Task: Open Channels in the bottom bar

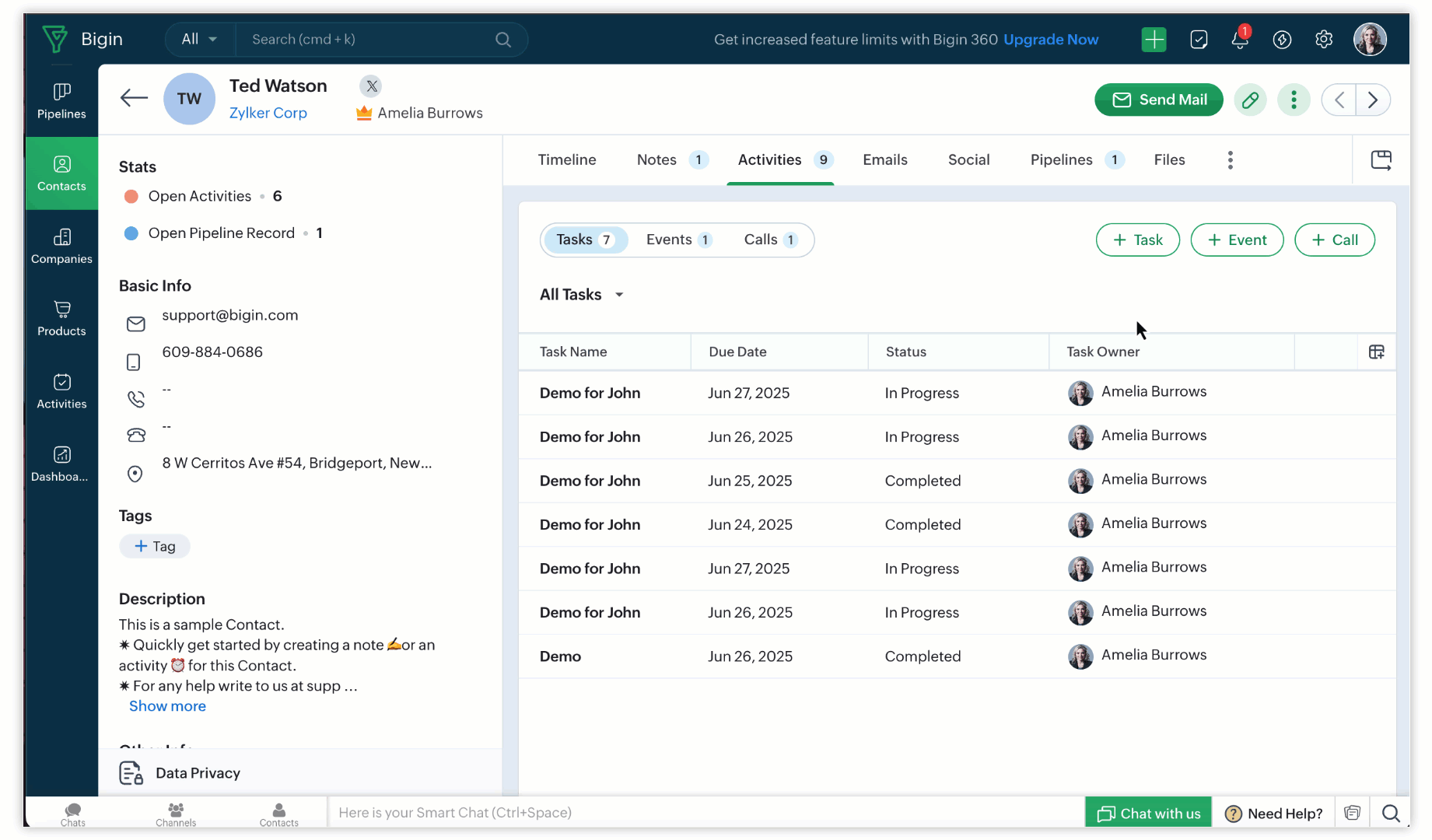Action: (x=176, y=814)
